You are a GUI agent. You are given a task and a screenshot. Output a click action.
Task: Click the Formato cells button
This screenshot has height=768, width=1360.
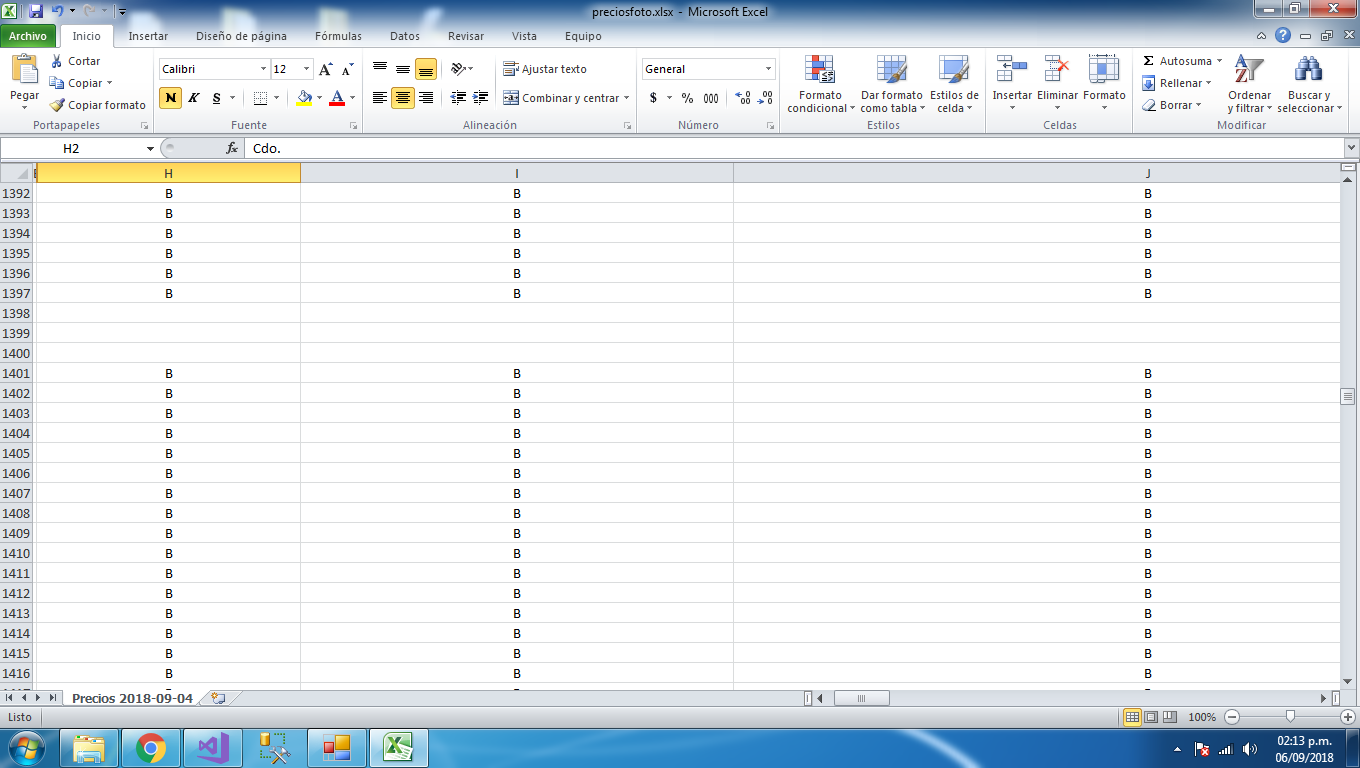click(1104, 84)
